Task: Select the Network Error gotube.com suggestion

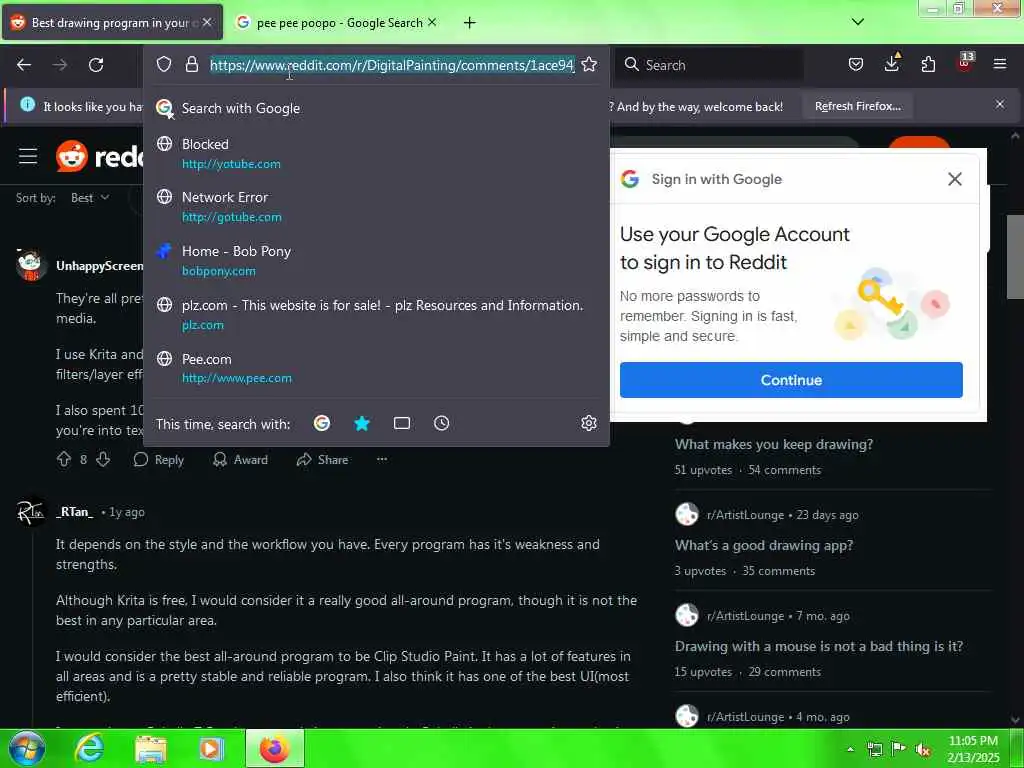Action: coord(376,206)
